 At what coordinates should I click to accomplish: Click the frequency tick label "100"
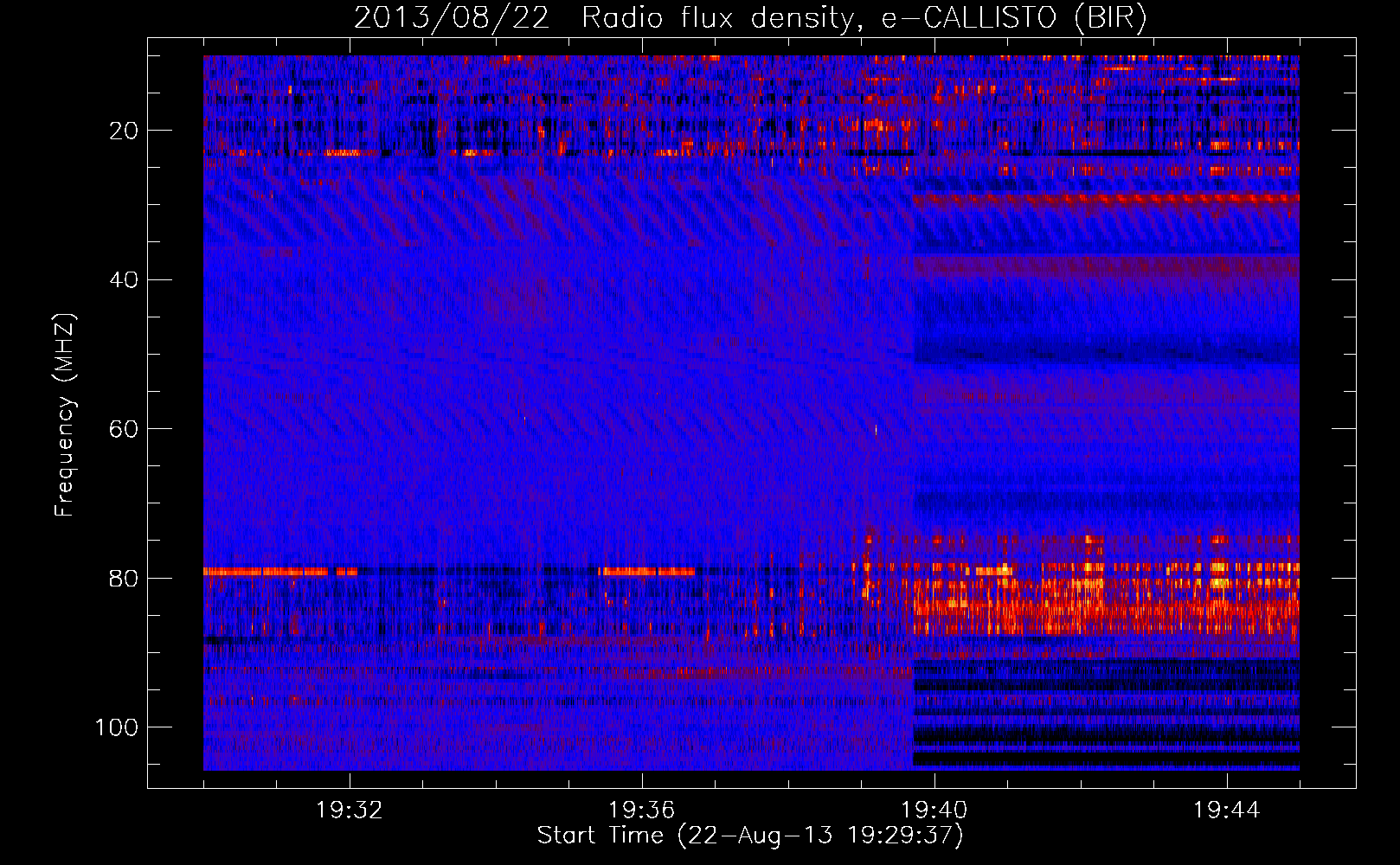coord(117,727)
